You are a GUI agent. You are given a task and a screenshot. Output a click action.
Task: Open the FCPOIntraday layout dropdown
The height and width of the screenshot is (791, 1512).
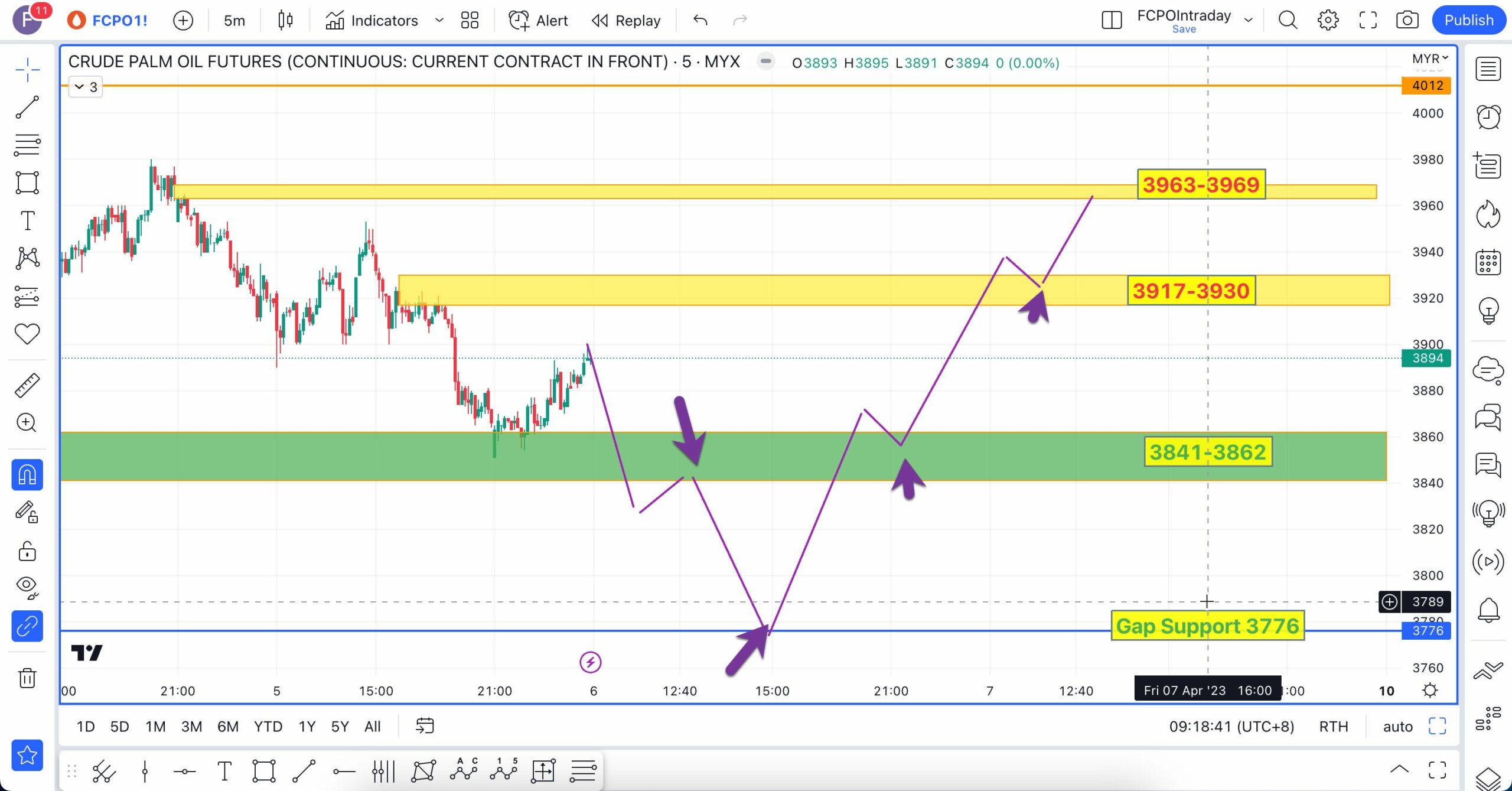pyautogui.click(x=1248, y=20)
